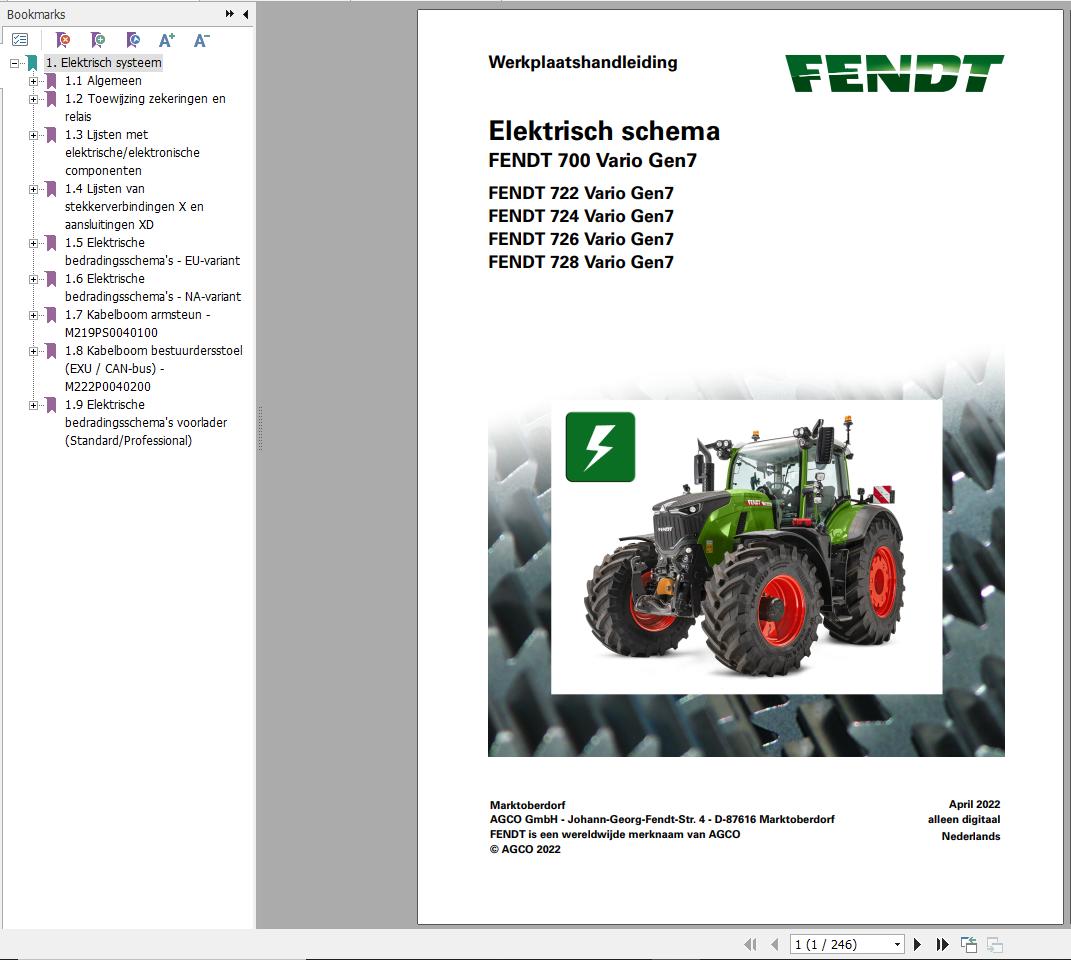This screenshot has height=960, width=1071.
Task: Click the bookmark icon beside 1.2 Toewijzing zekeringen
Action: (51, 99)
